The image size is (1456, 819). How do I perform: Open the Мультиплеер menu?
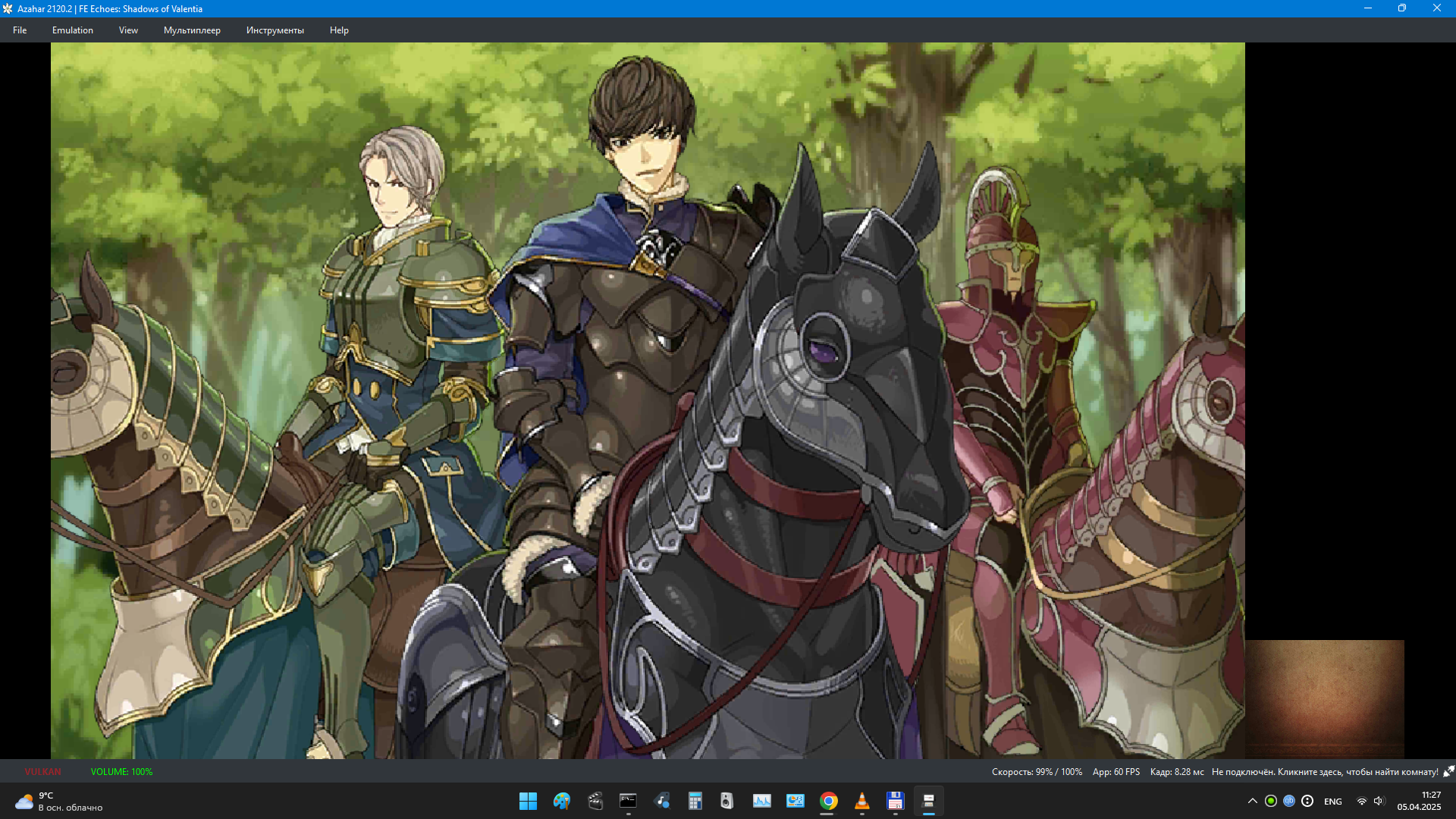point(192,30)
